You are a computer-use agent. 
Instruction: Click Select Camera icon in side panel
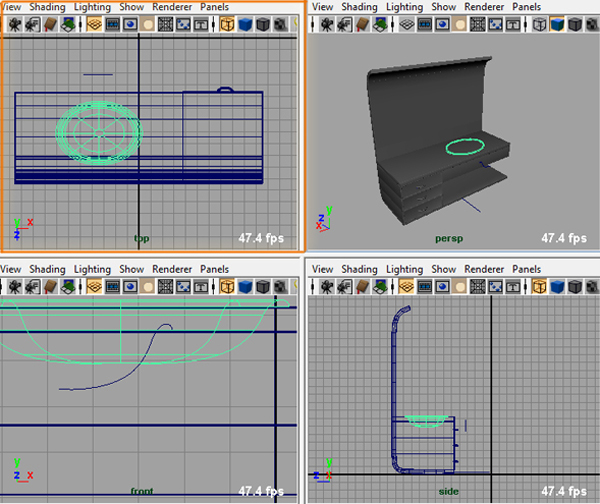click(327, 287)
